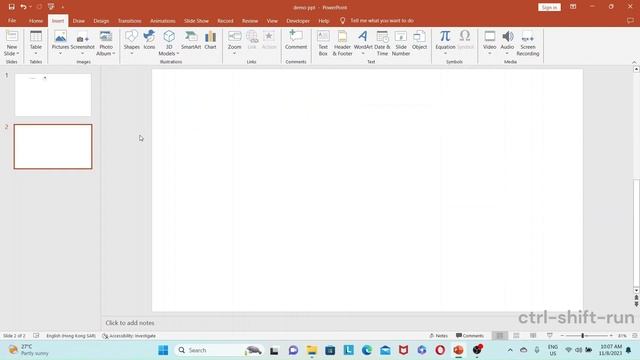Show hidden system tray icons
640x360 pixels.
point(510,350)
